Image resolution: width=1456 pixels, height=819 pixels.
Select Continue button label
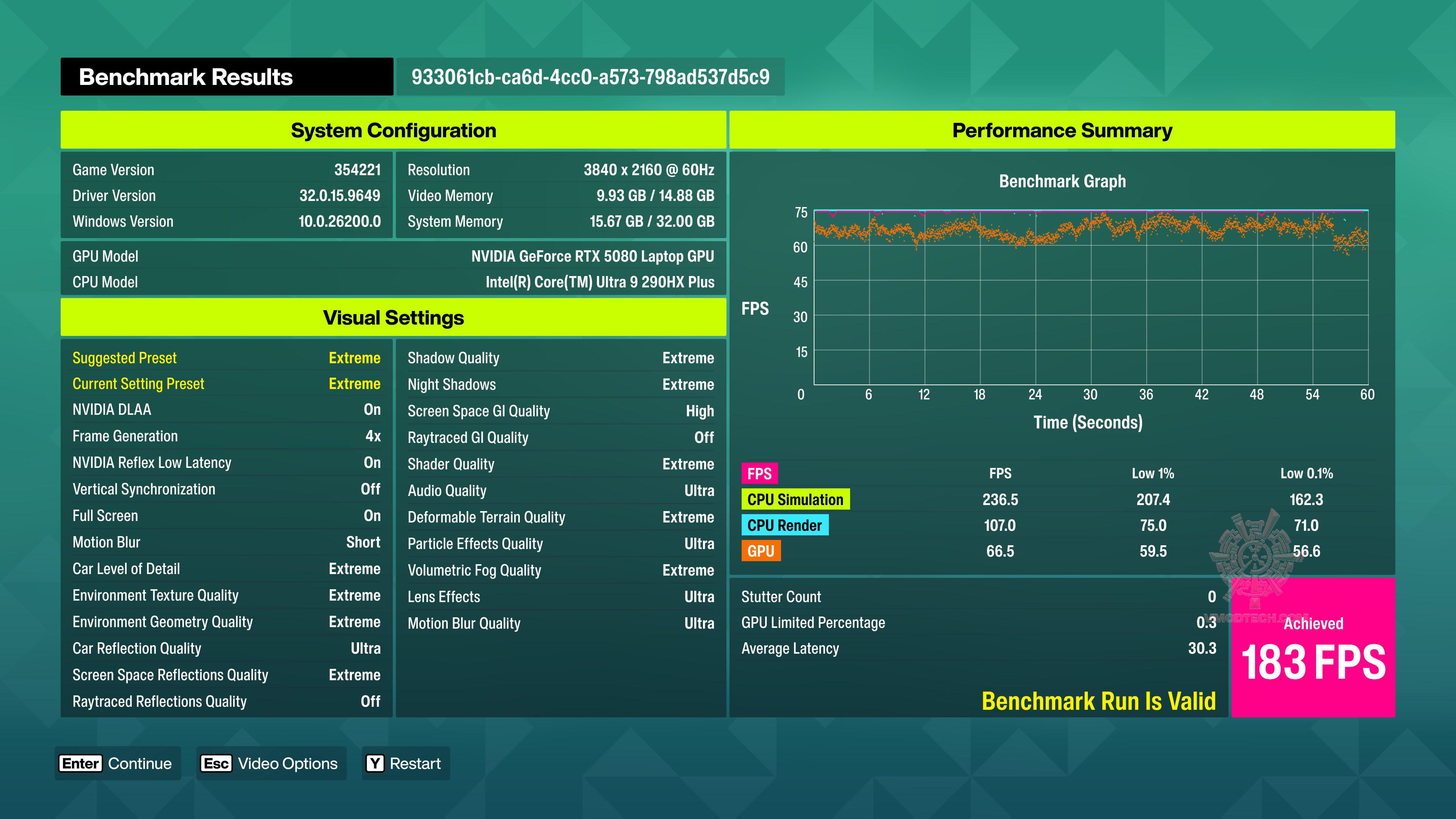coord(140,764)
